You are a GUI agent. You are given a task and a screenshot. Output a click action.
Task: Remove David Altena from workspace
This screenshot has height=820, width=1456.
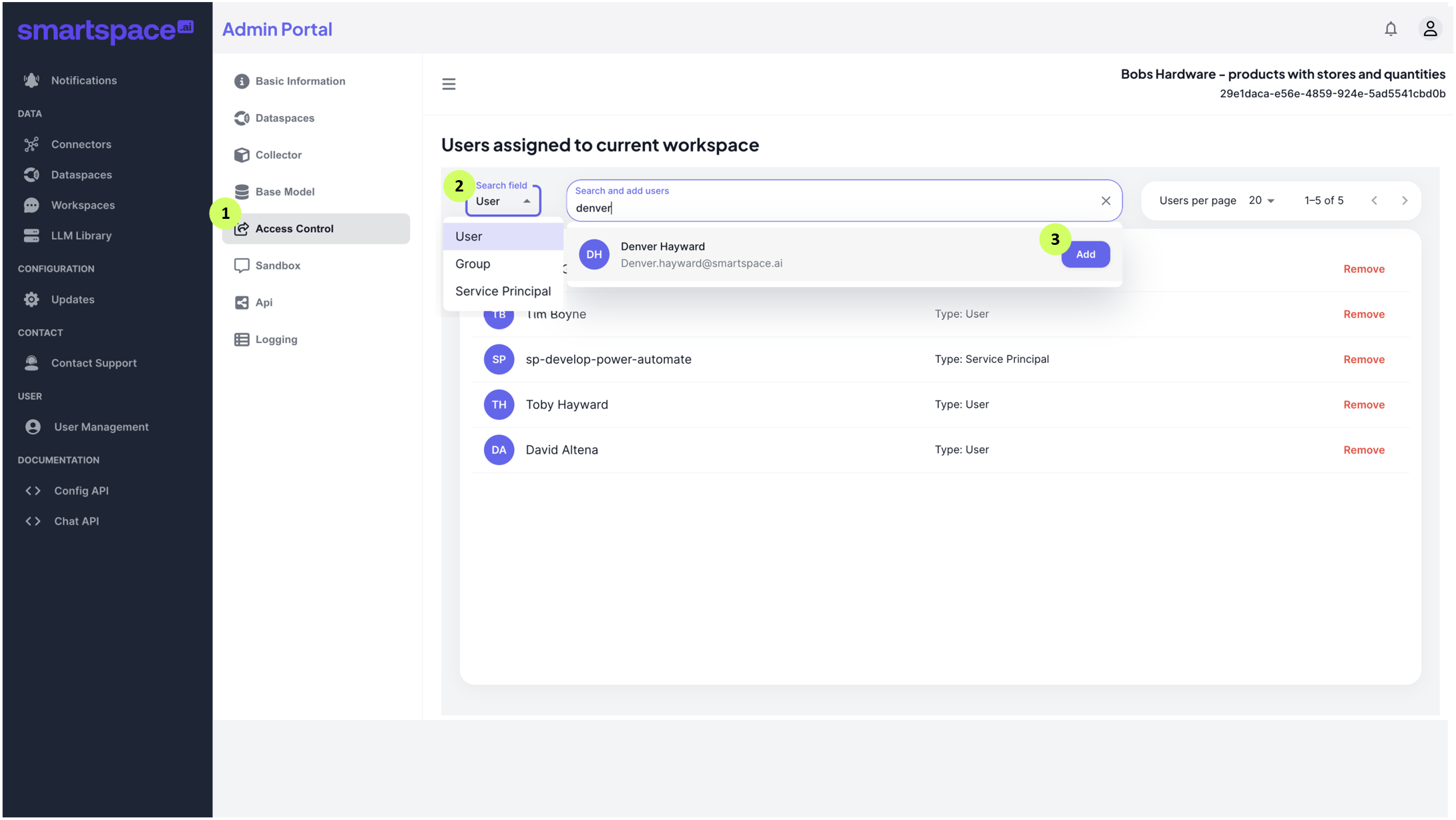point(1363,450)
